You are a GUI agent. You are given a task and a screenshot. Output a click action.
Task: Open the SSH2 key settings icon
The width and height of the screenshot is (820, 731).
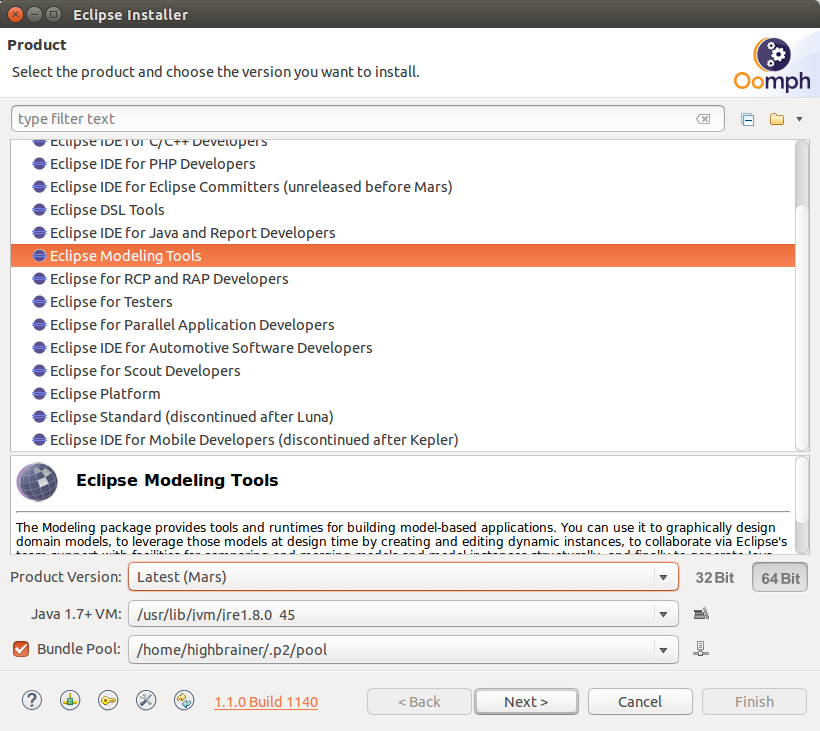point(108,701)
